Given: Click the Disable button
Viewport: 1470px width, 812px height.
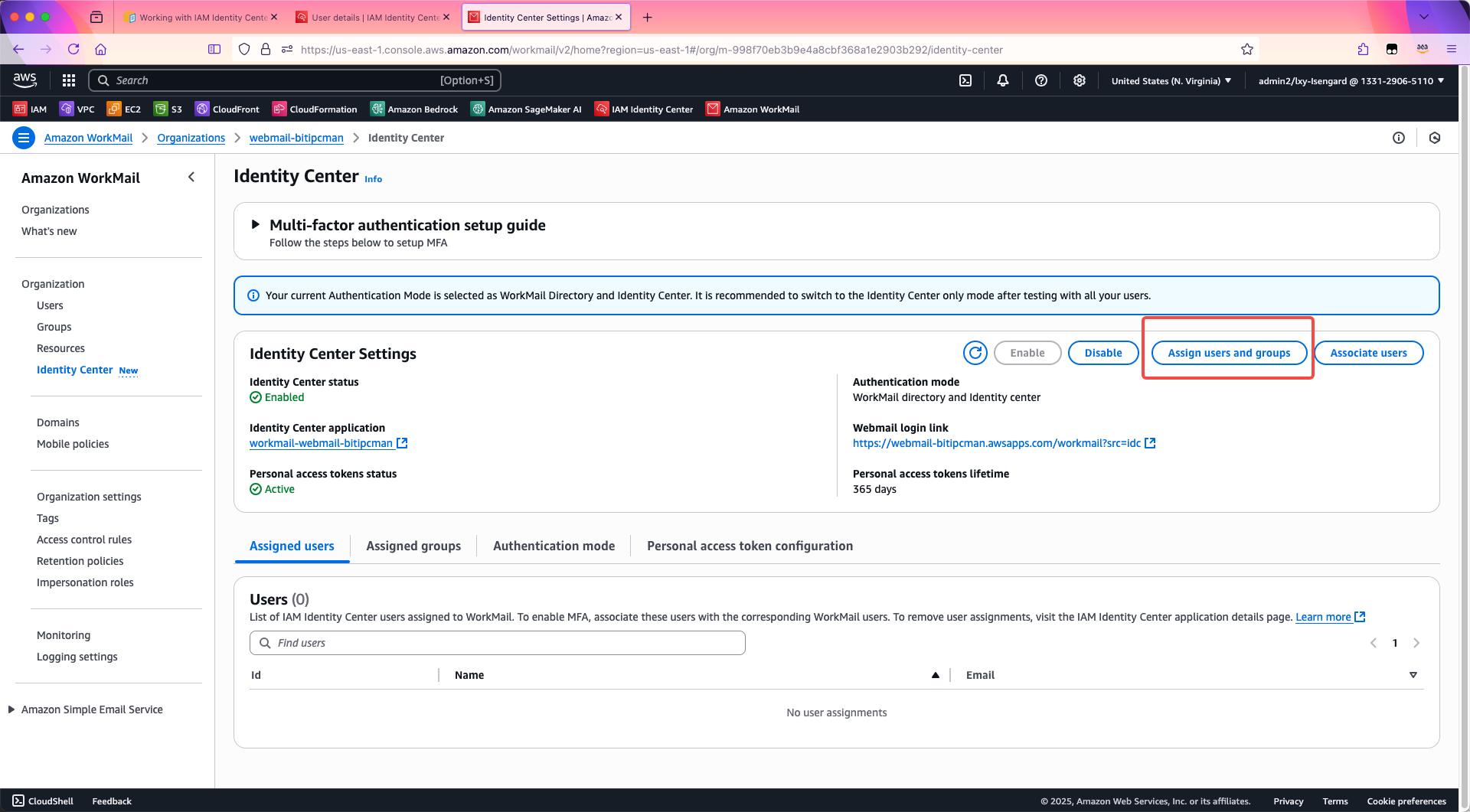Looking at the screenshot, I should pos(1103,353).
